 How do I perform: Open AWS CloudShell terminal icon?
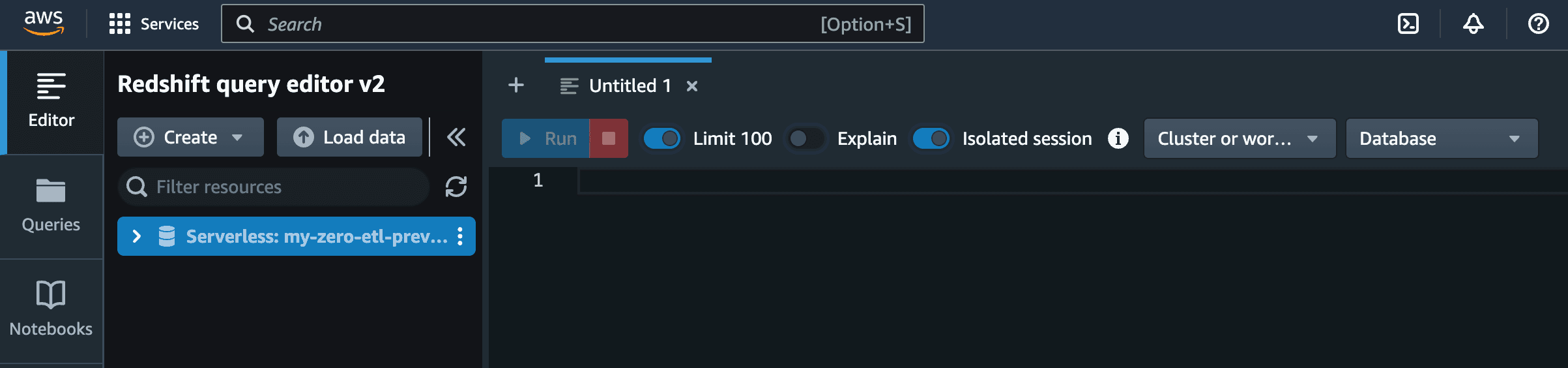[x=1408, y=24]
